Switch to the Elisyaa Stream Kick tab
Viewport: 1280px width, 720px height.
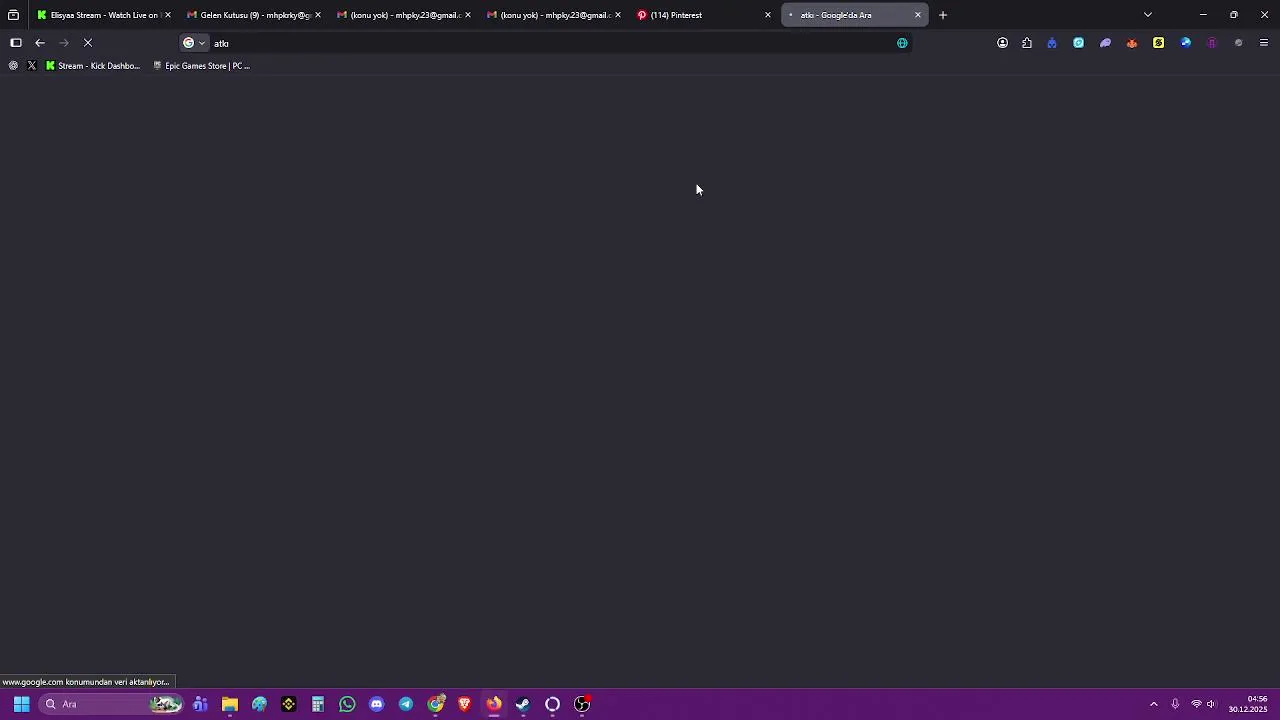tap(104, 15)
